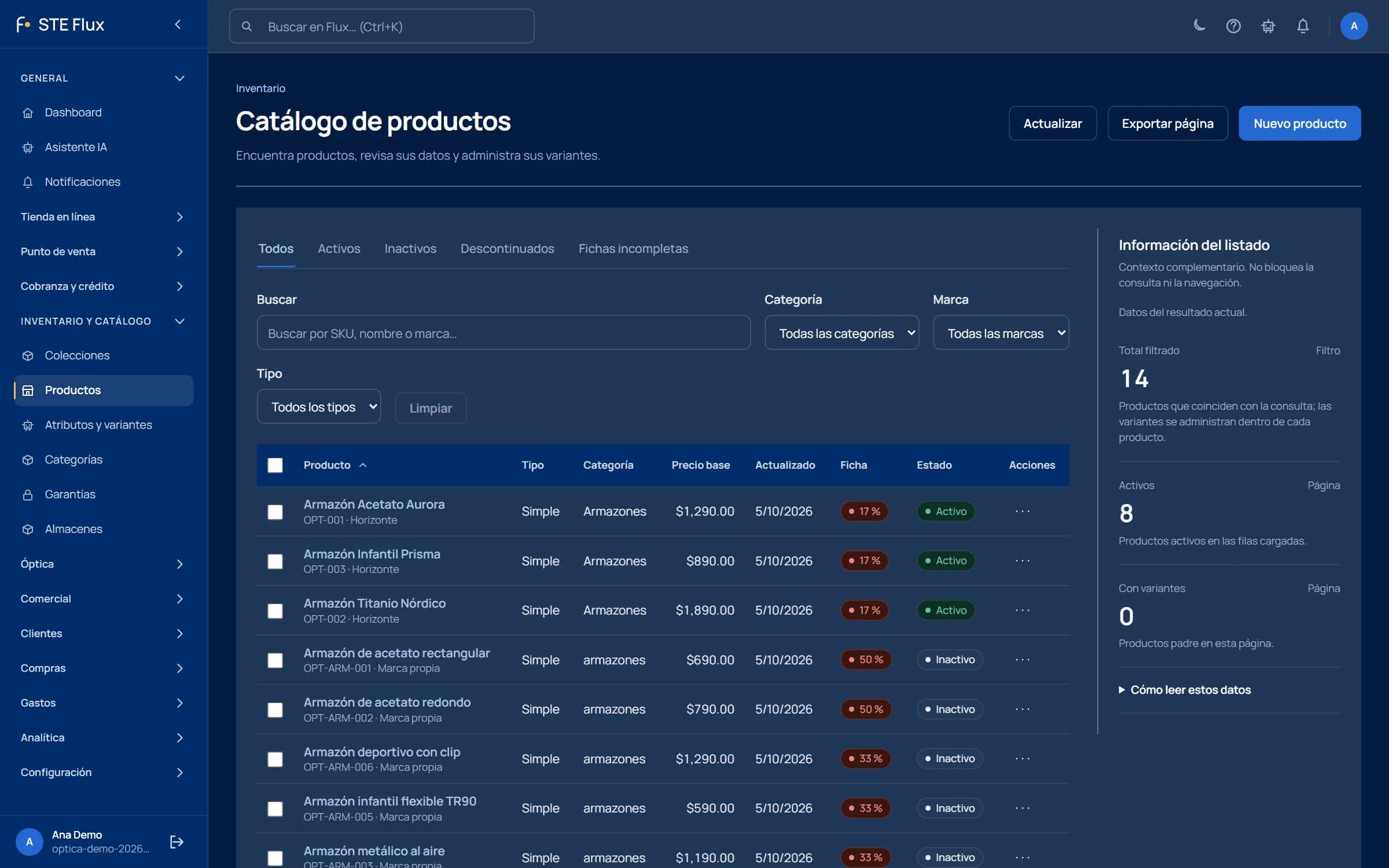The image size is (1389, 868).
Task: Click the Actualizar button
Action: (1052, 123)
